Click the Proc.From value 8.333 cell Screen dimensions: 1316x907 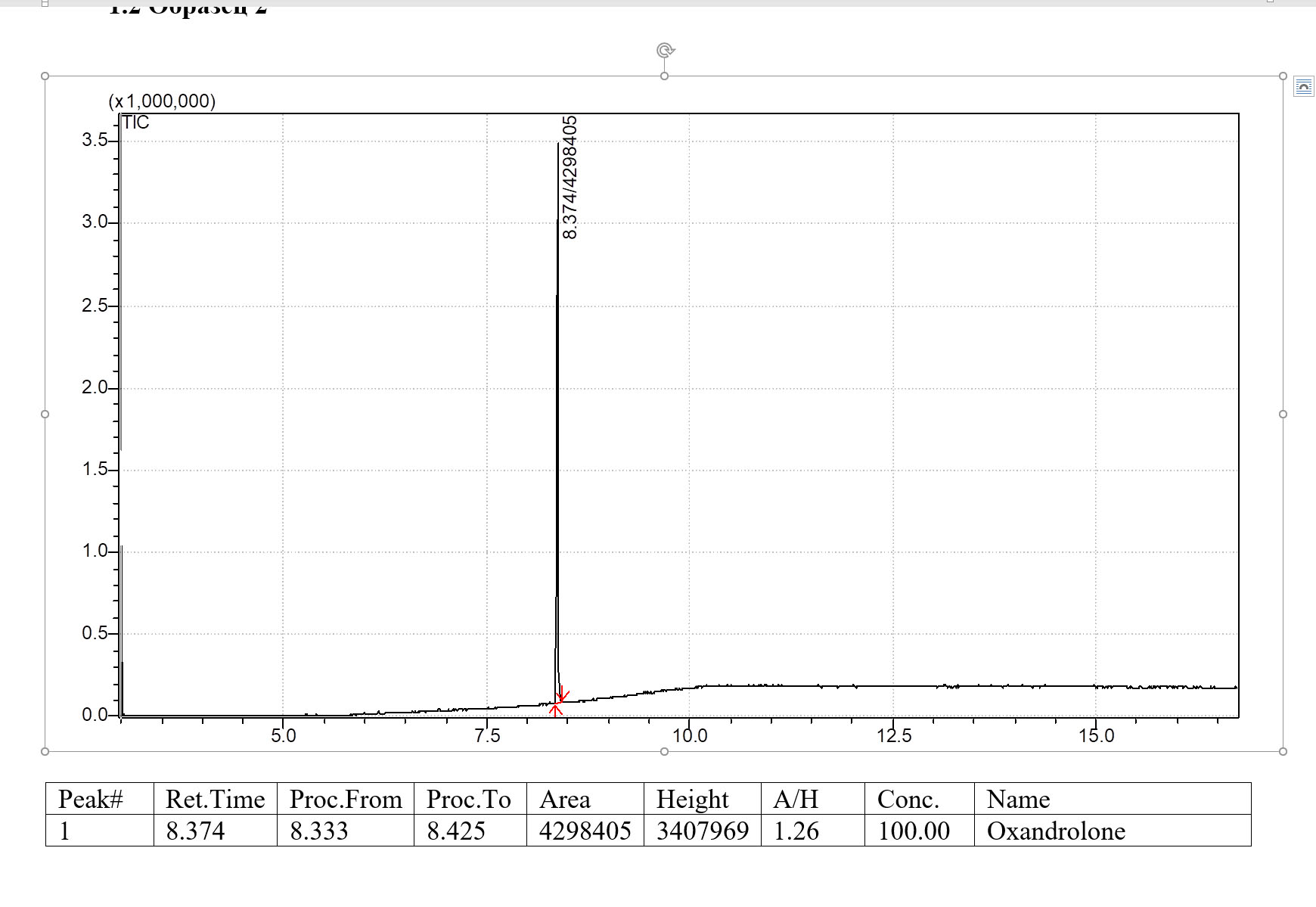pos(319,831)
